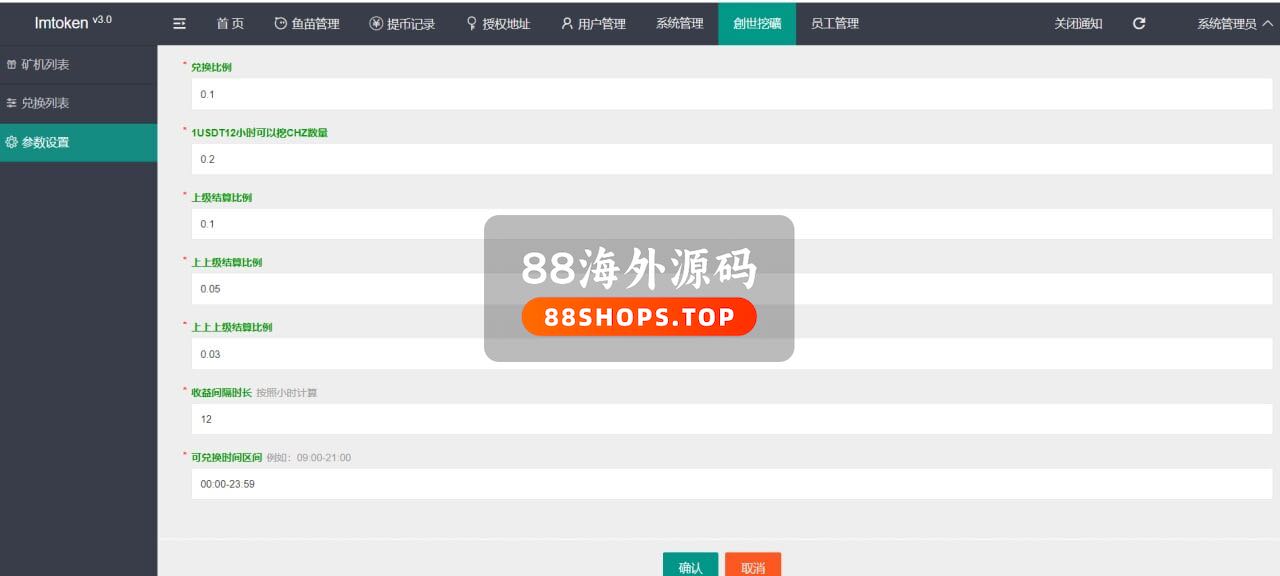
Task: Expand the 系统管理员 user dropdown
Action: 1233,24
